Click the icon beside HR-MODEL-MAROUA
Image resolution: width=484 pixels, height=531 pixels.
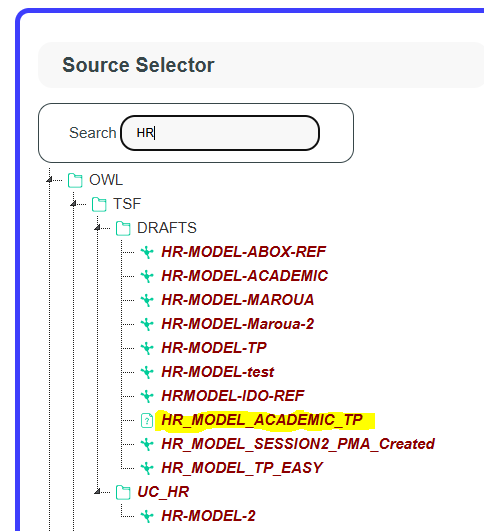147,300
